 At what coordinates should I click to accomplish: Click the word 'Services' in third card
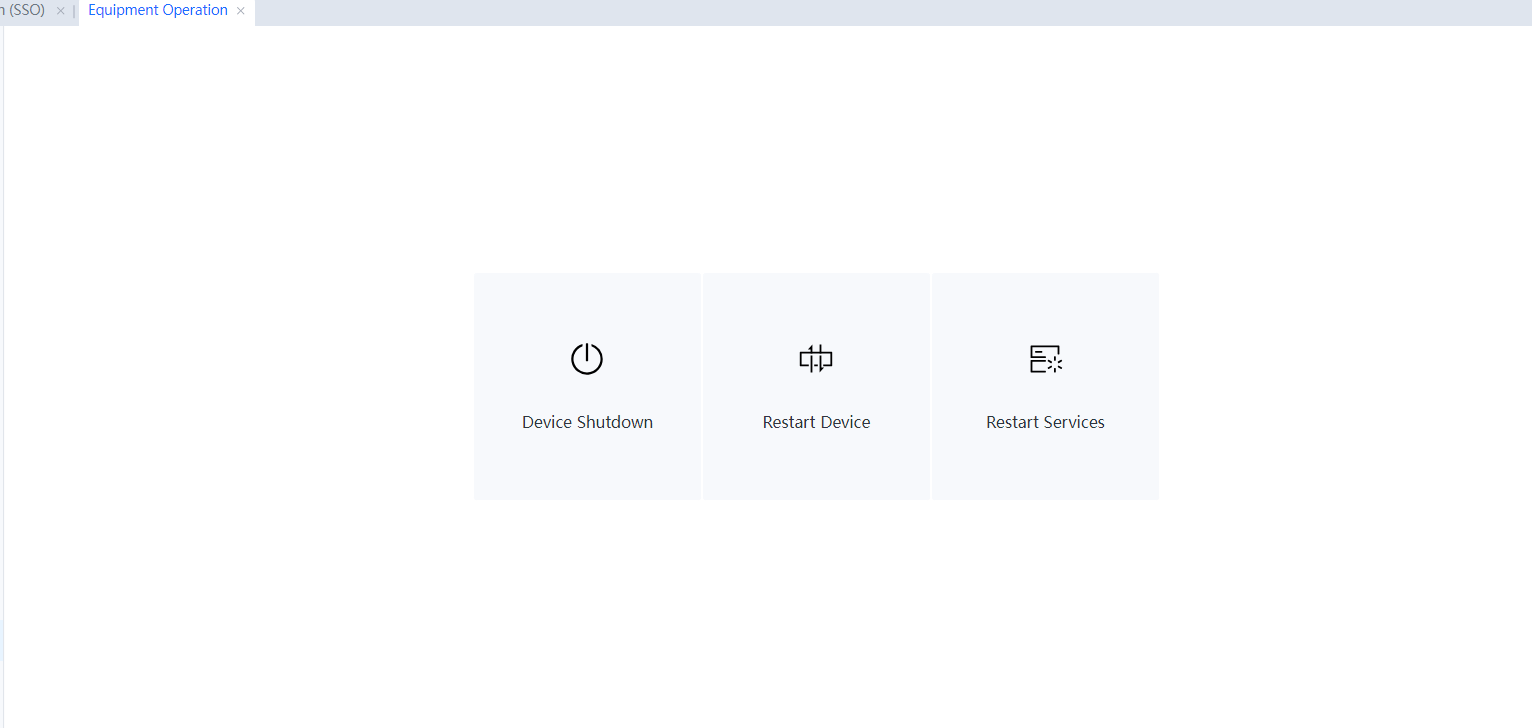[x=1074, y=422]
